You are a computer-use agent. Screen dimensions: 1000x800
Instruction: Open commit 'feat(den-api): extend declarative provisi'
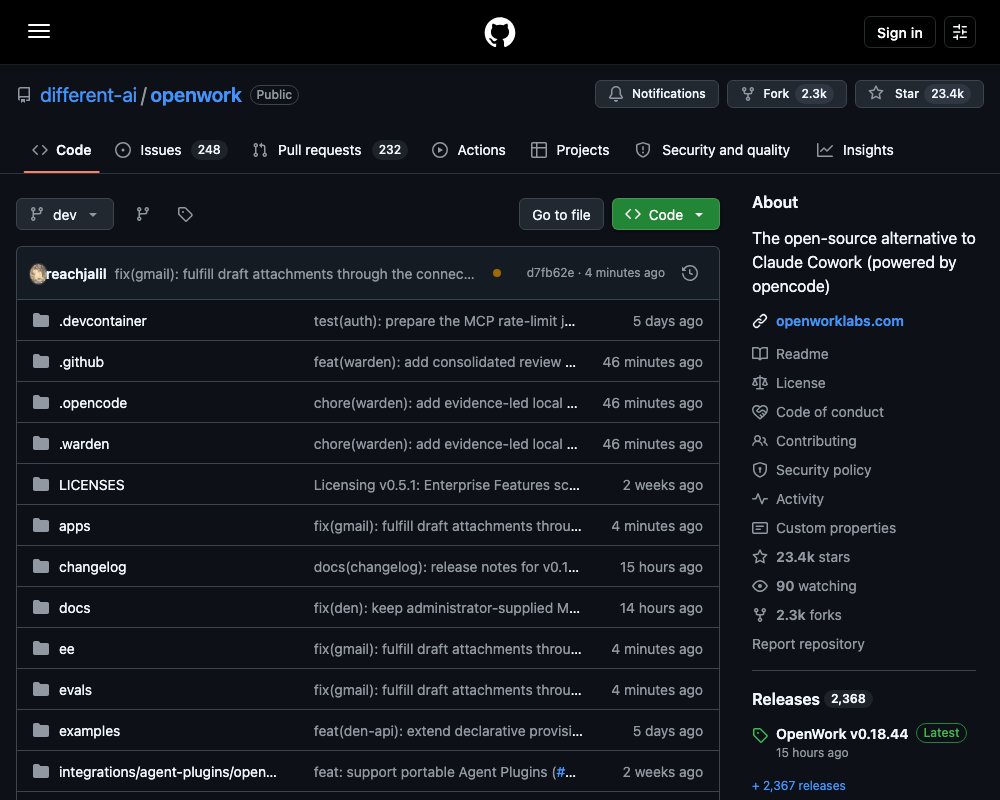click(x=448, y=731)
